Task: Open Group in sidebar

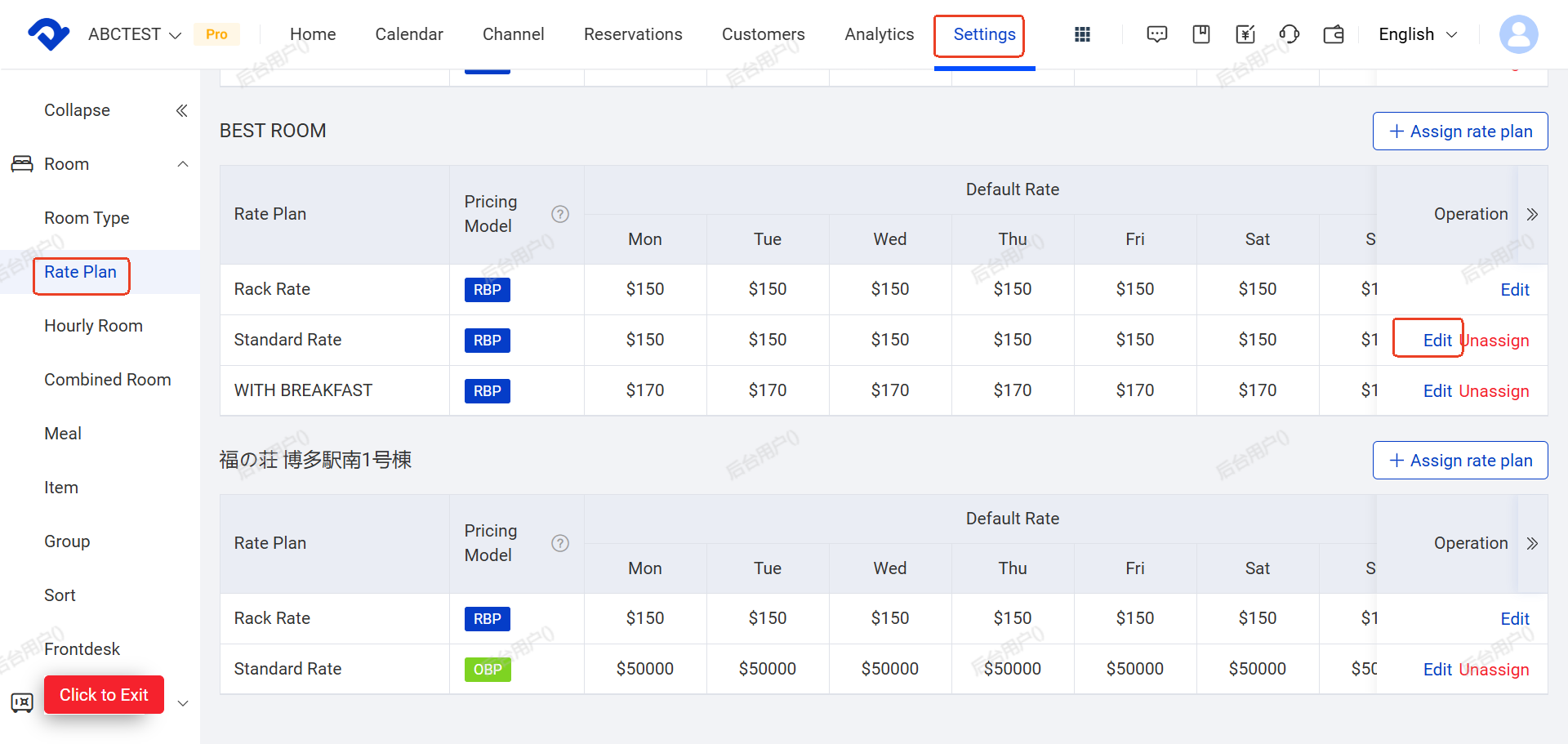Action: [x=67, y=541]
